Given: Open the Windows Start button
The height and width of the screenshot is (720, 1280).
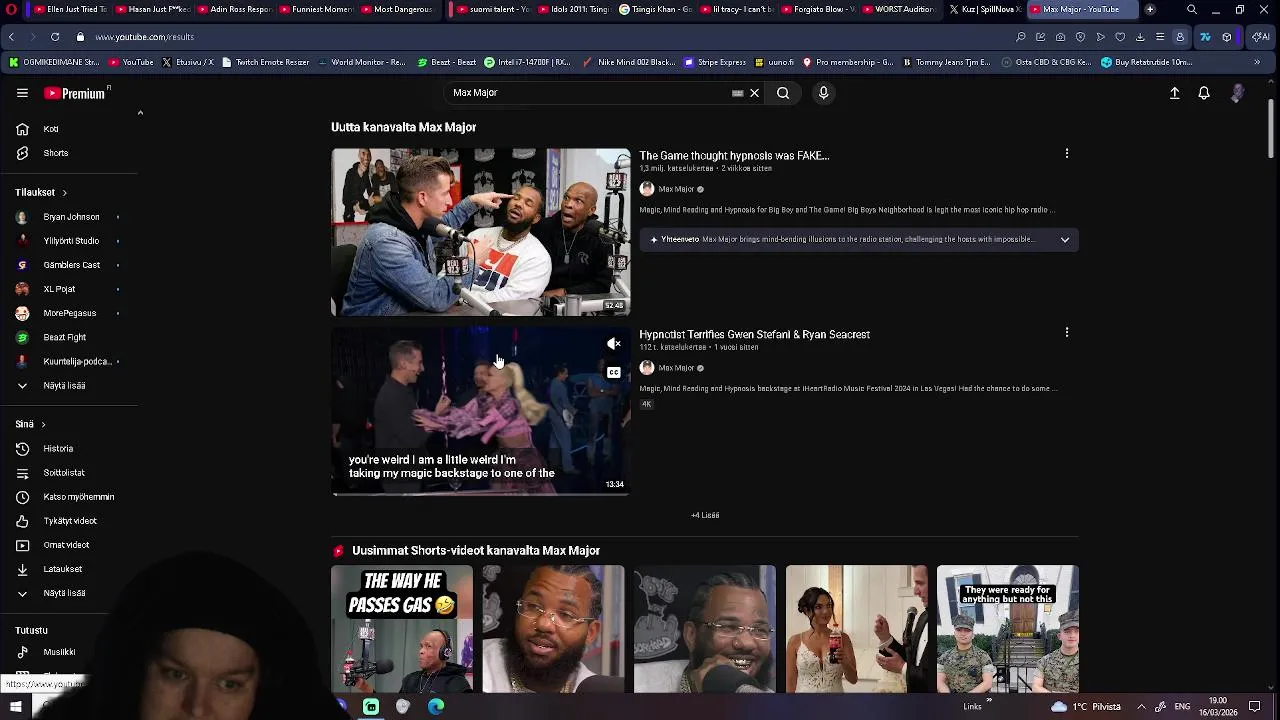Looking at the screenshot, I should 15,707.
